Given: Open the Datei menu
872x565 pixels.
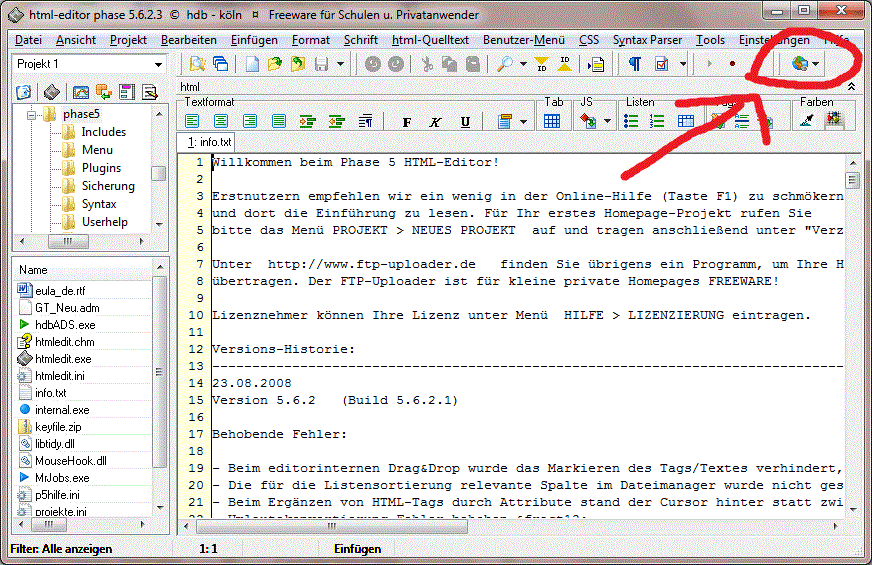Looking at the screenshot, I should pyautogui.click(x=28, y=40).
